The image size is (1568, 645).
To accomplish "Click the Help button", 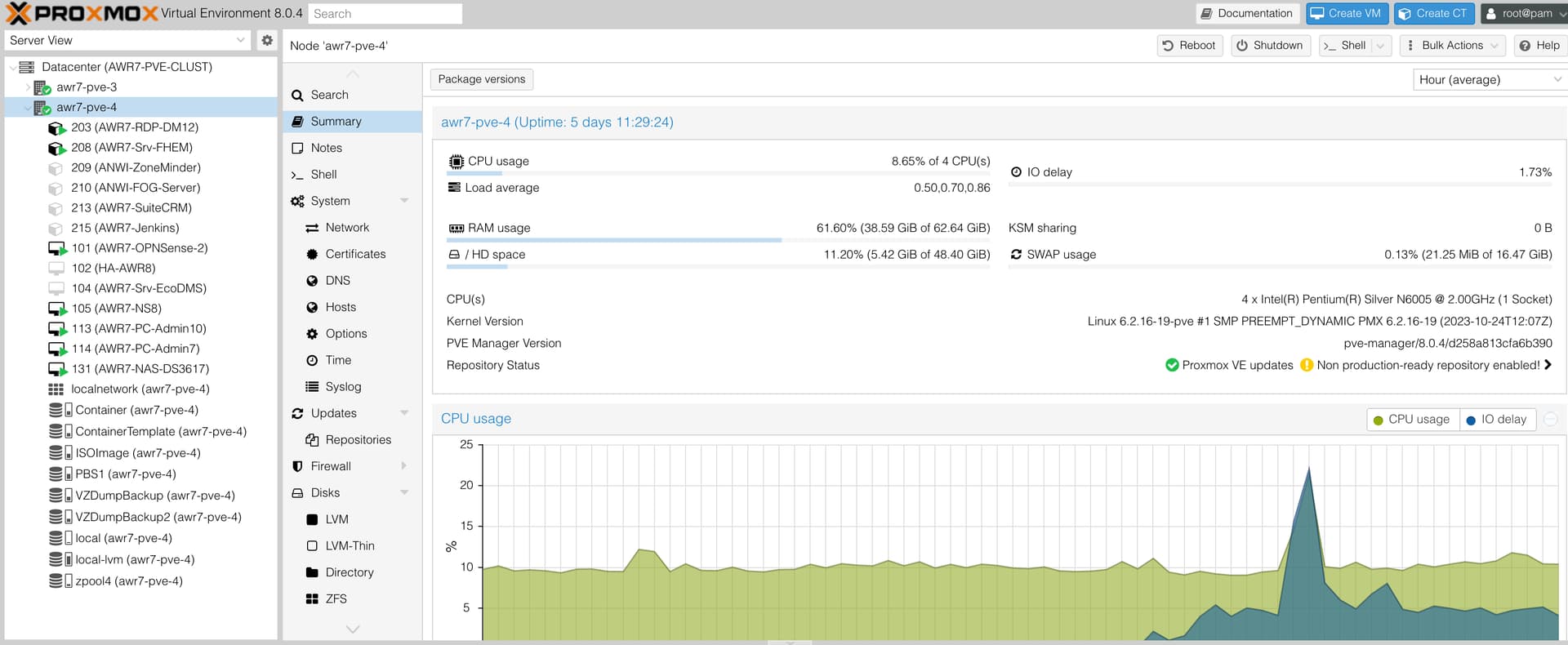I will (1539, 46).
